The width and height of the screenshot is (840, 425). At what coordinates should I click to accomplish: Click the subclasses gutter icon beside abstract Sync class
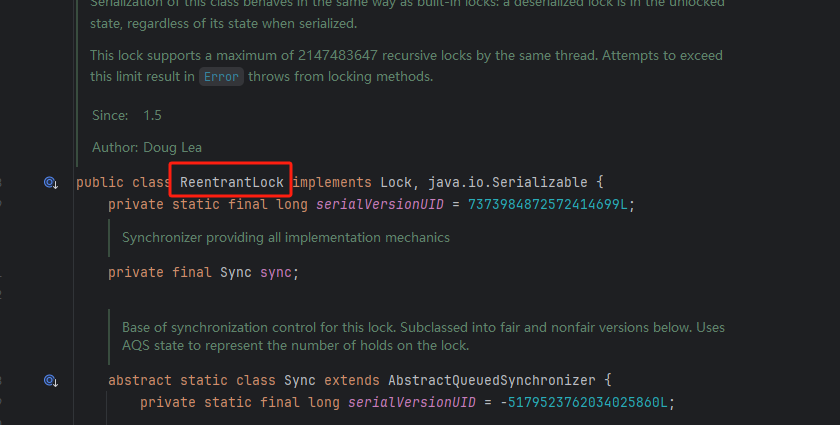pyautogui.click(x=51, y=381)
